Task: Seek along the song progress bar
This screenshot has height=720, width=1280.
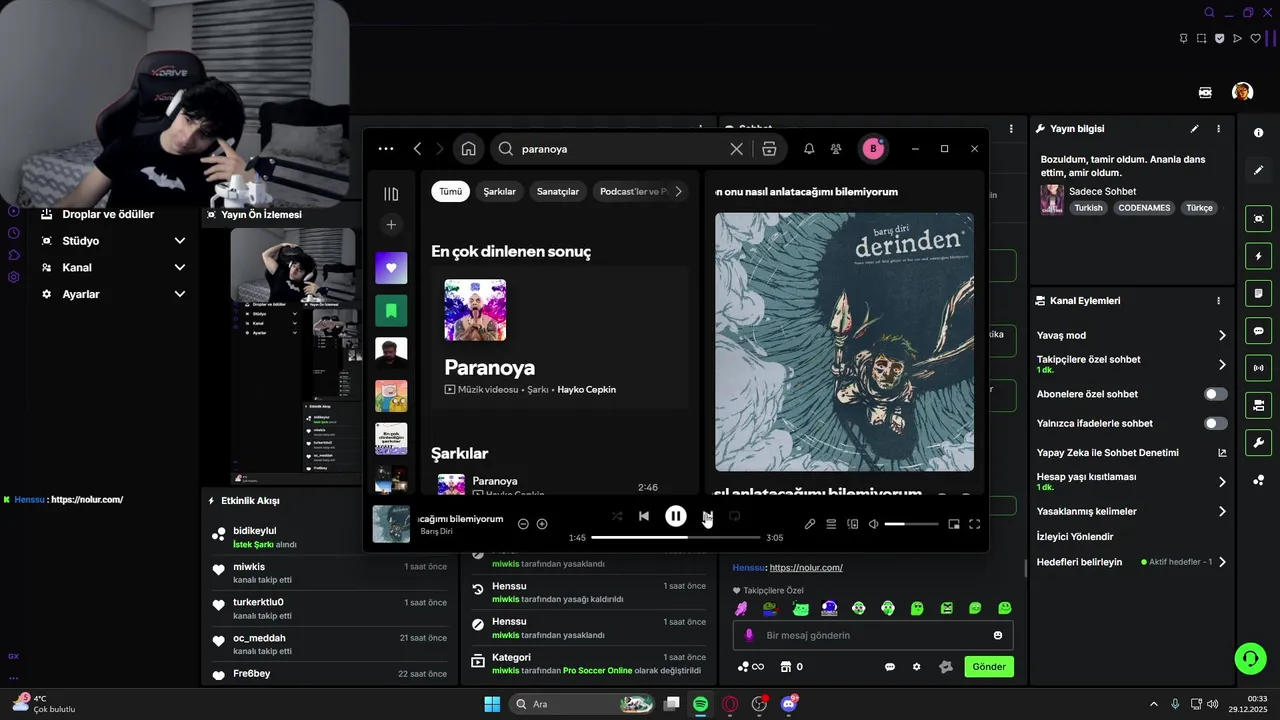Action: click(x=675, y=537)
